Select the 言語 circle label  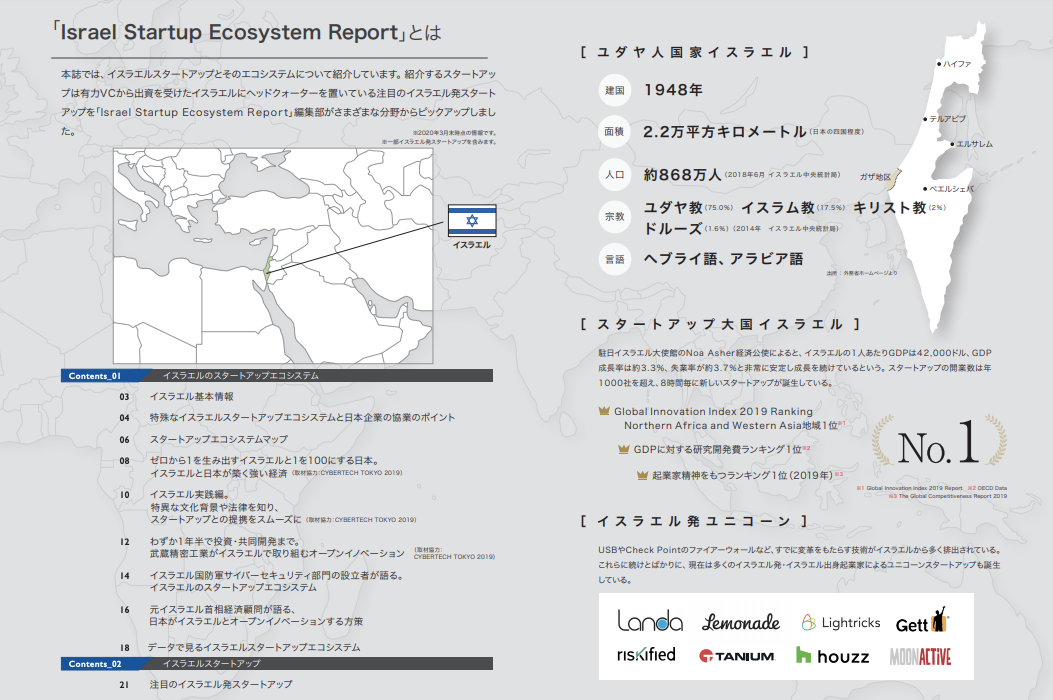pyautogui.click(x=614, y=259)
